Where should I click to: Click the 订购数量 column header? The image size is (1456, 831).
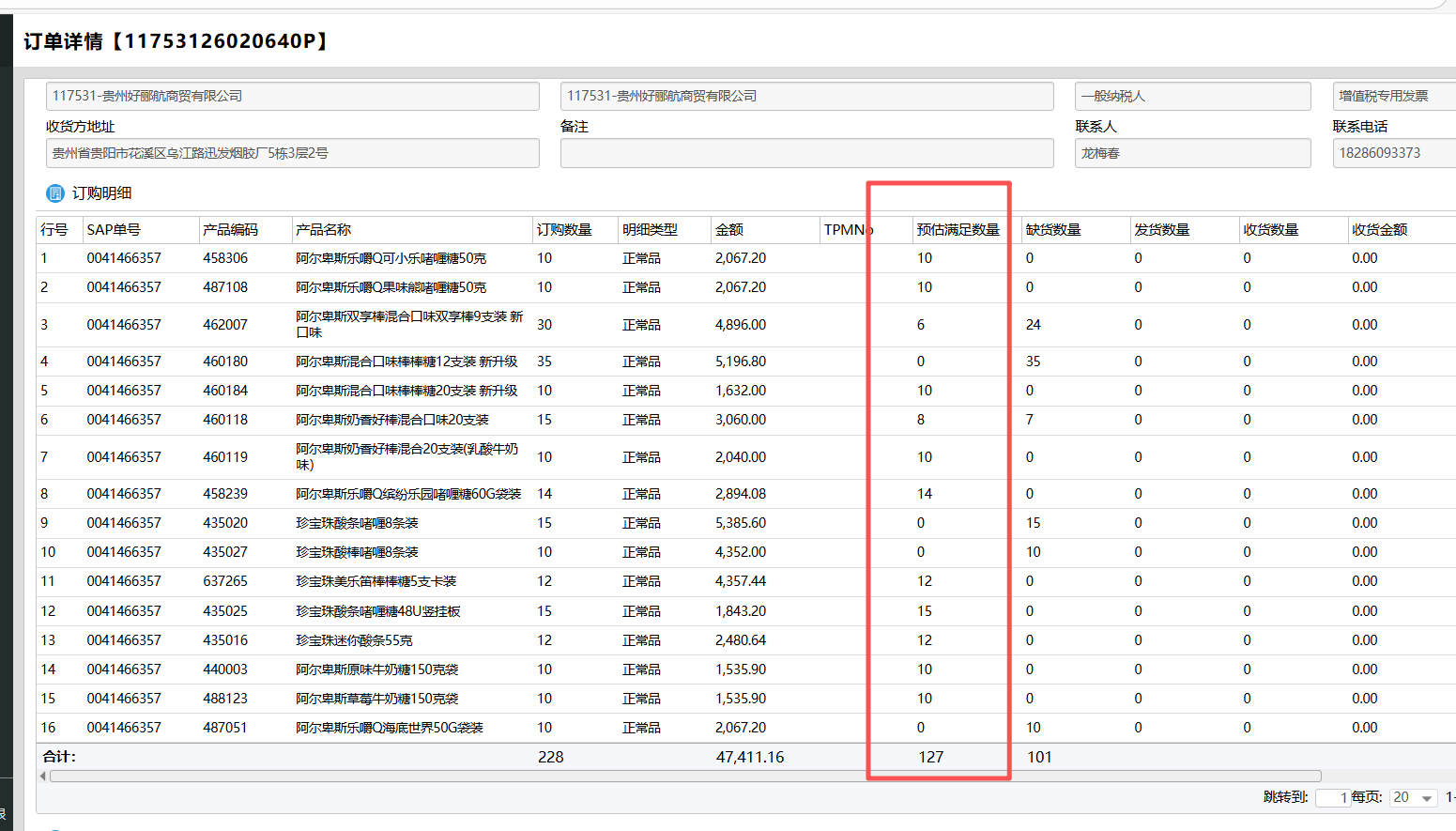564,230
